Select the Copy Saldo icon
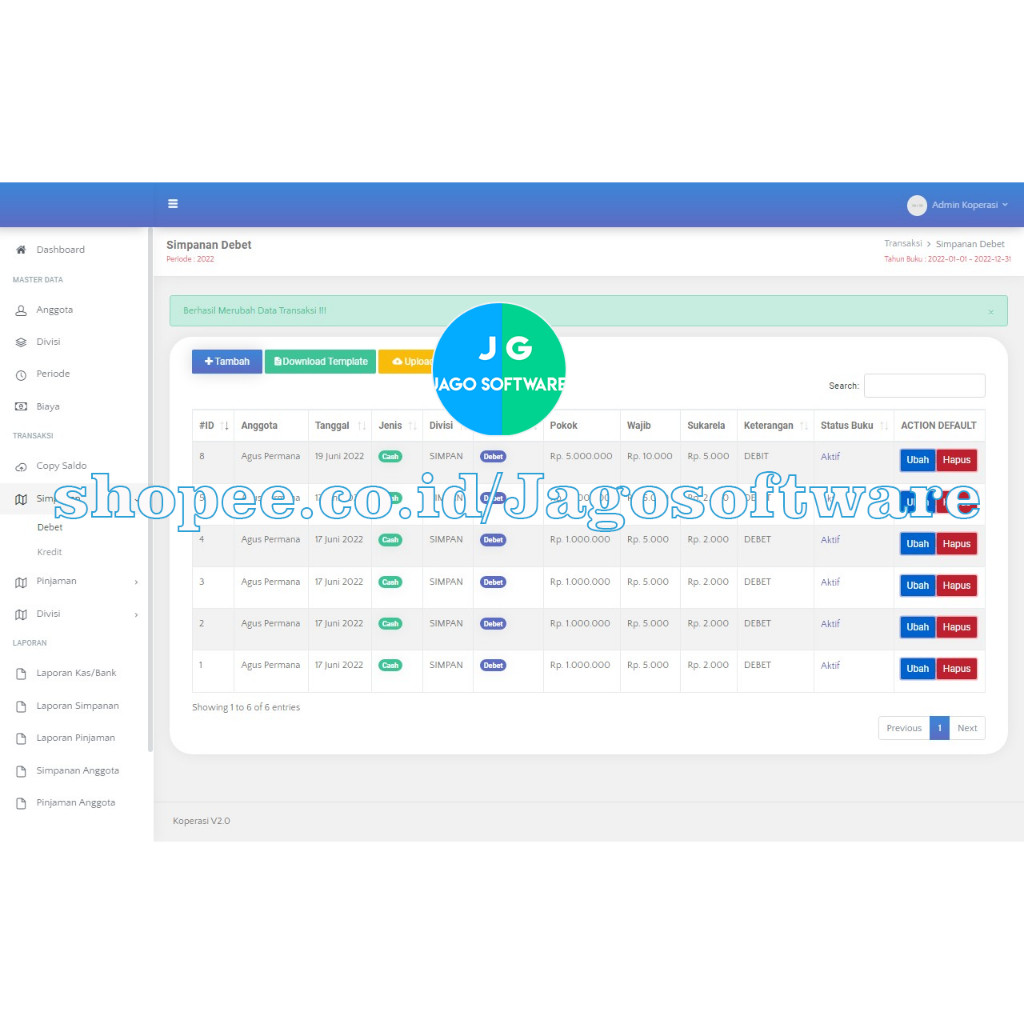 [x=20, y=466]
